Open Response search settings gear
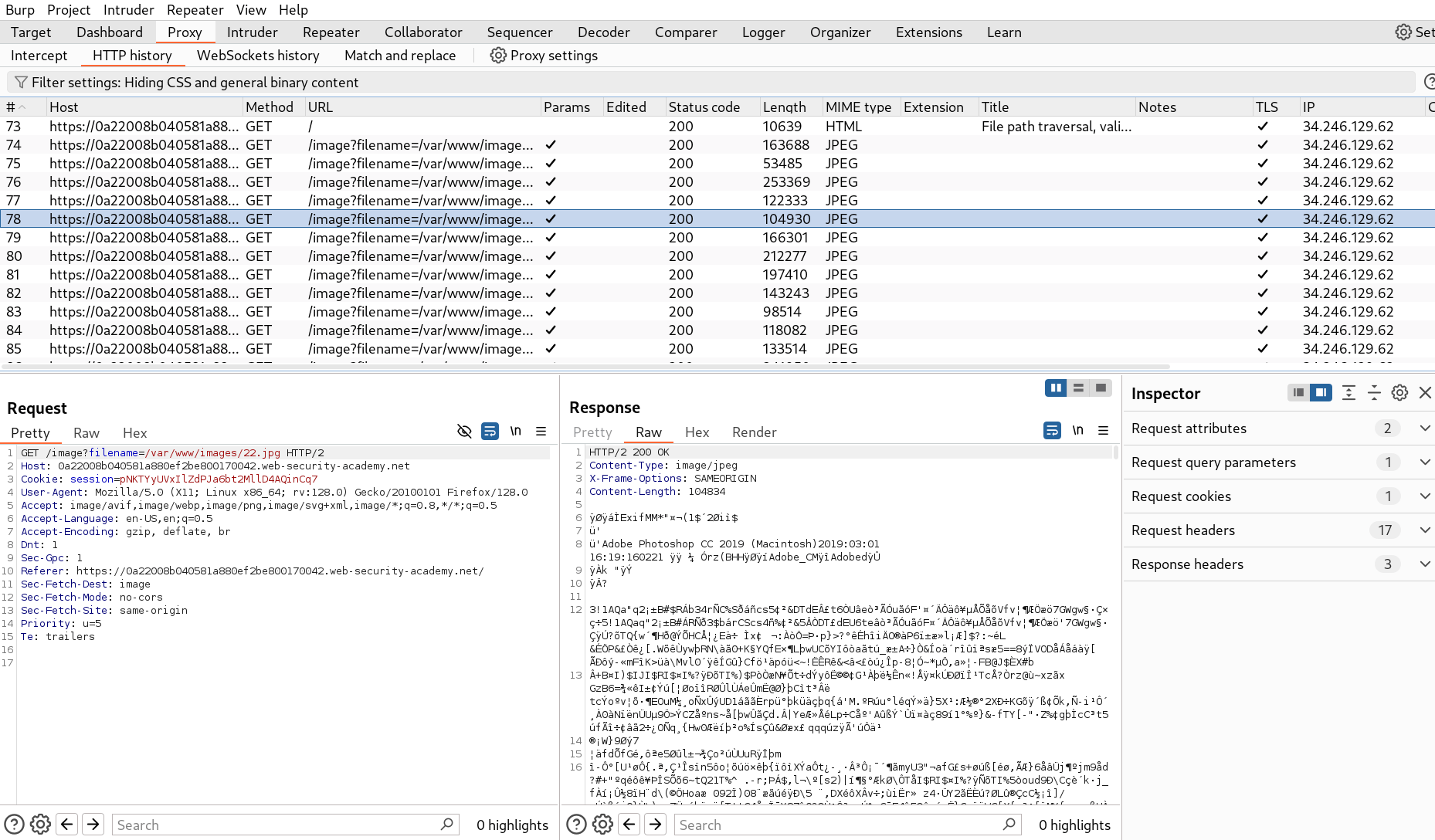The height and width of the screenshot is (840, 1435). (603, 825)
